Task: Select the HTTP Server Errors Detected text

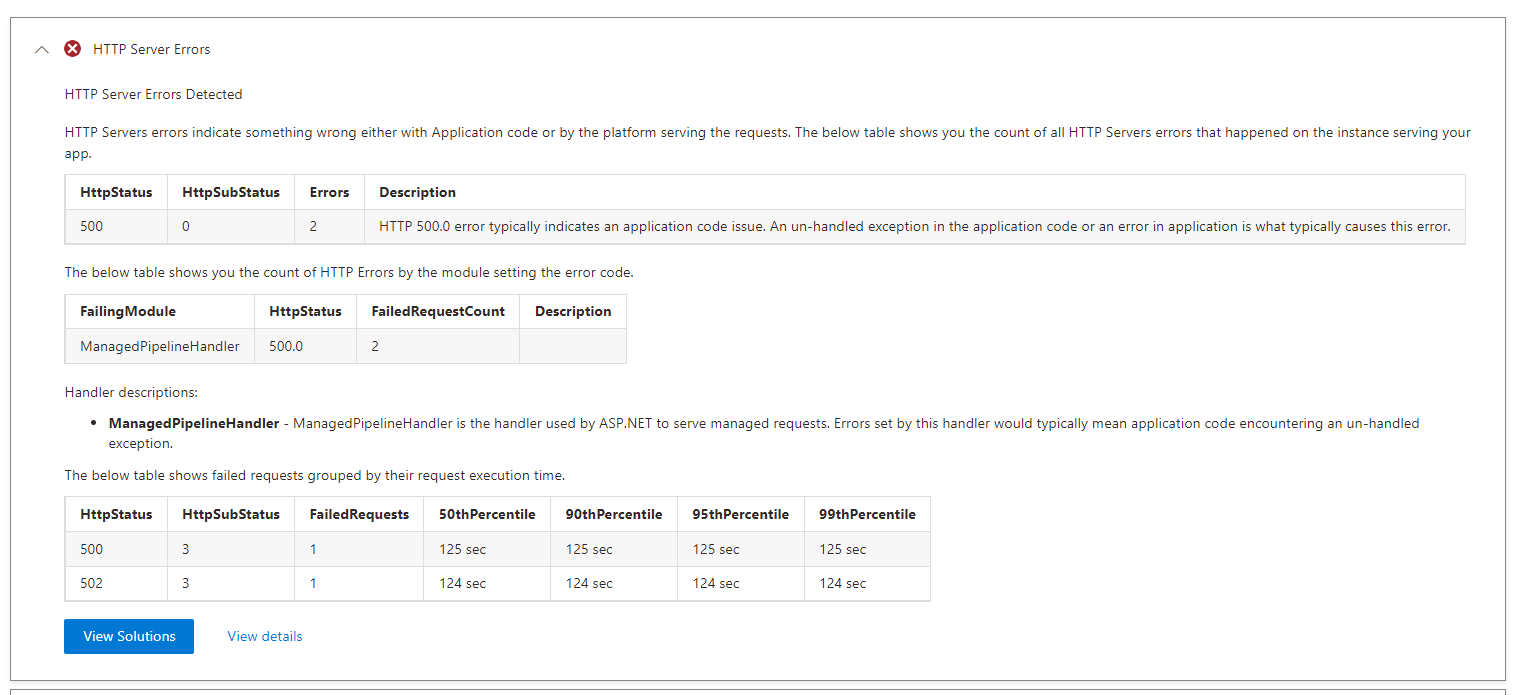Action: pos(154,94)
